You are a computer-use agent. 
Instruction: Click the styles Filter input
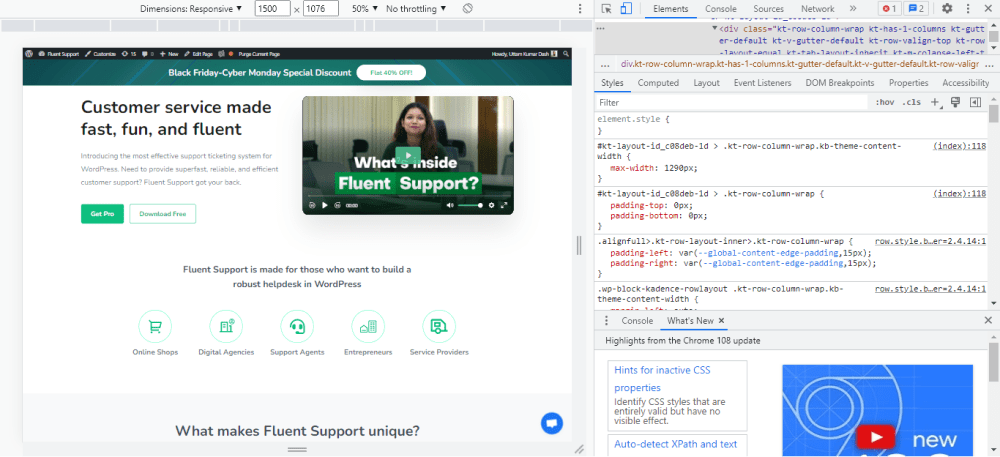730,103
